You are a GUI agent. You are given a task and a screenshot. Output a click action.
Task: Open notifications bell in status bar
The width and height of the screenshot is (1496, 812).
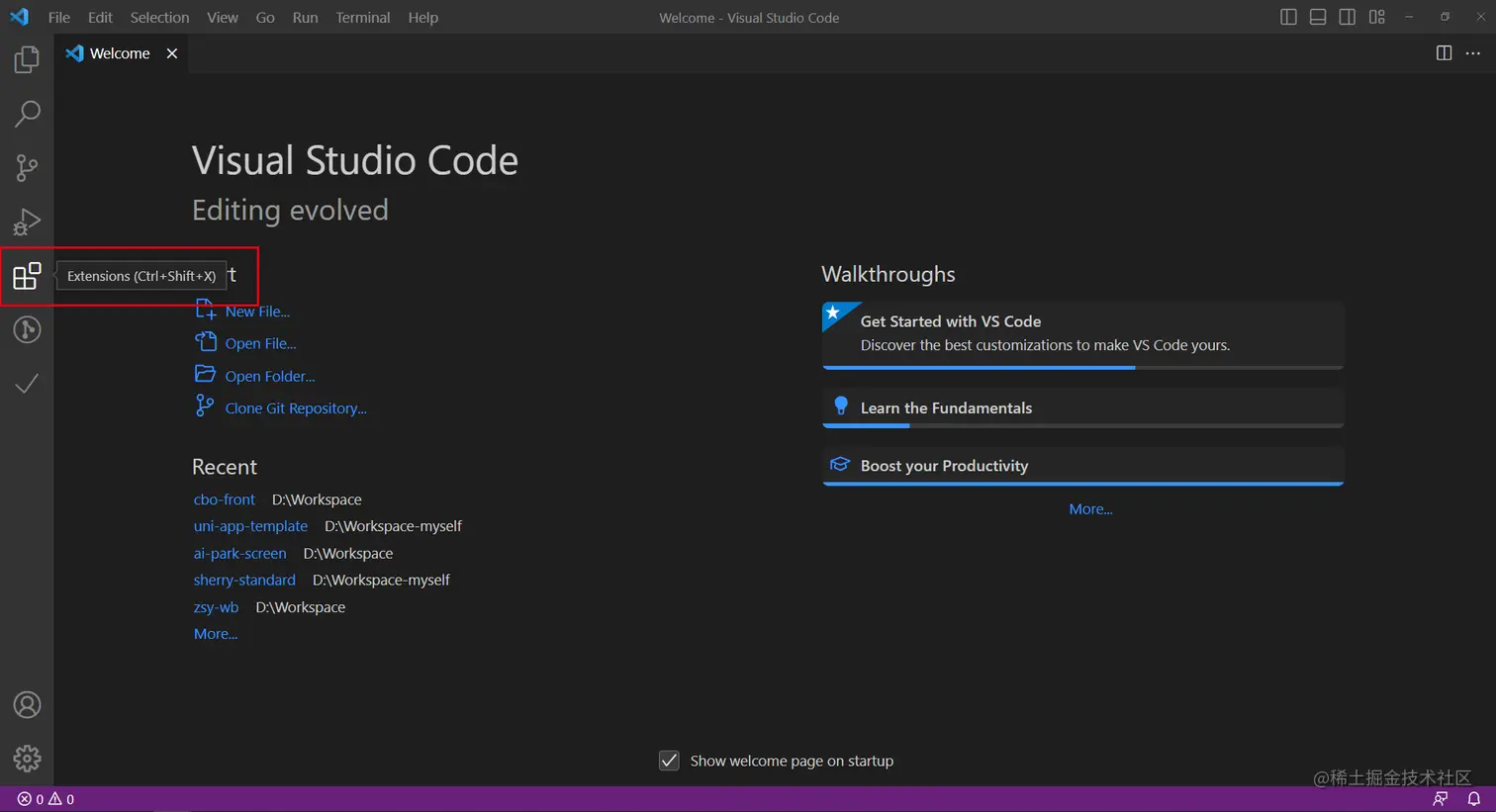tap(1474, 799)
